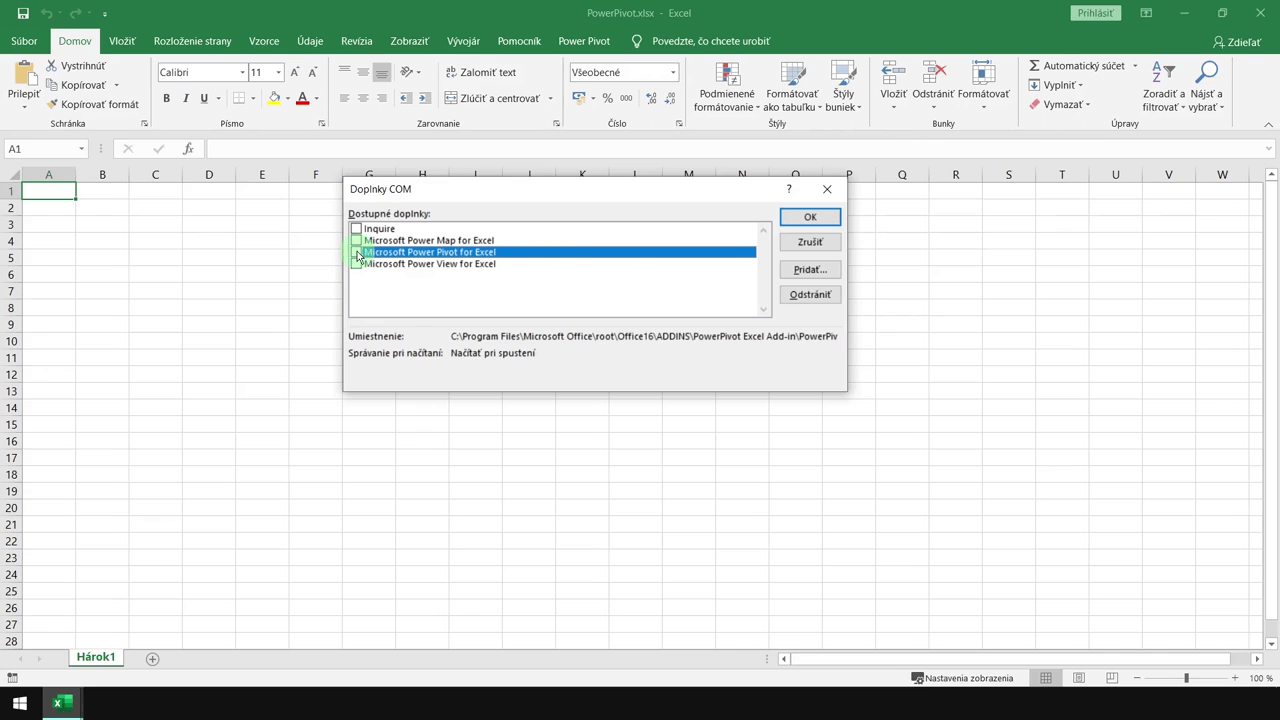The height and width of the screenshot is (720, 1280).
Task: Open Cell styles (Štýly buniek)
Action: pos(843,86)
